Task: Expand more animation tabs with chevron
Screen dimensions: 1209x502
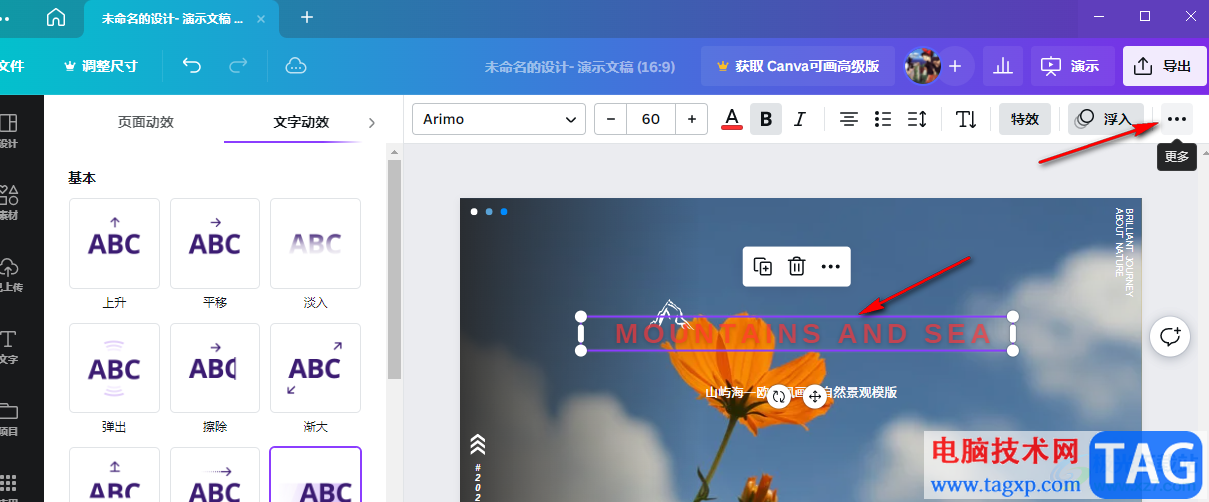Action: [x=372, y=122]
